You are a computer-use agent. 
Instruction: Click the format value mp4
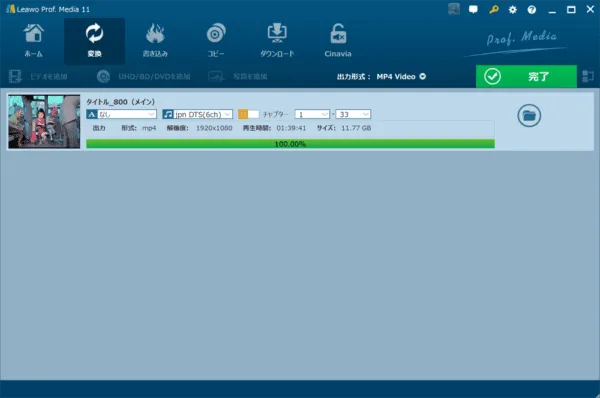pos(149,128)
